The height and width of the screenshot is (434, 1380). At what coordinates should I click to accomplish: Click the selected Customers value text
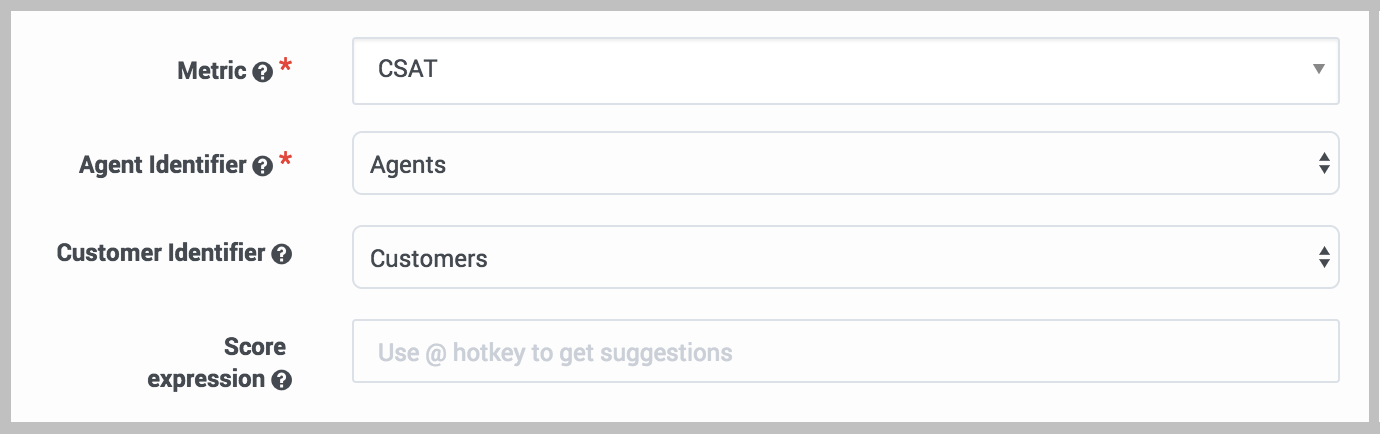(428, 258)
